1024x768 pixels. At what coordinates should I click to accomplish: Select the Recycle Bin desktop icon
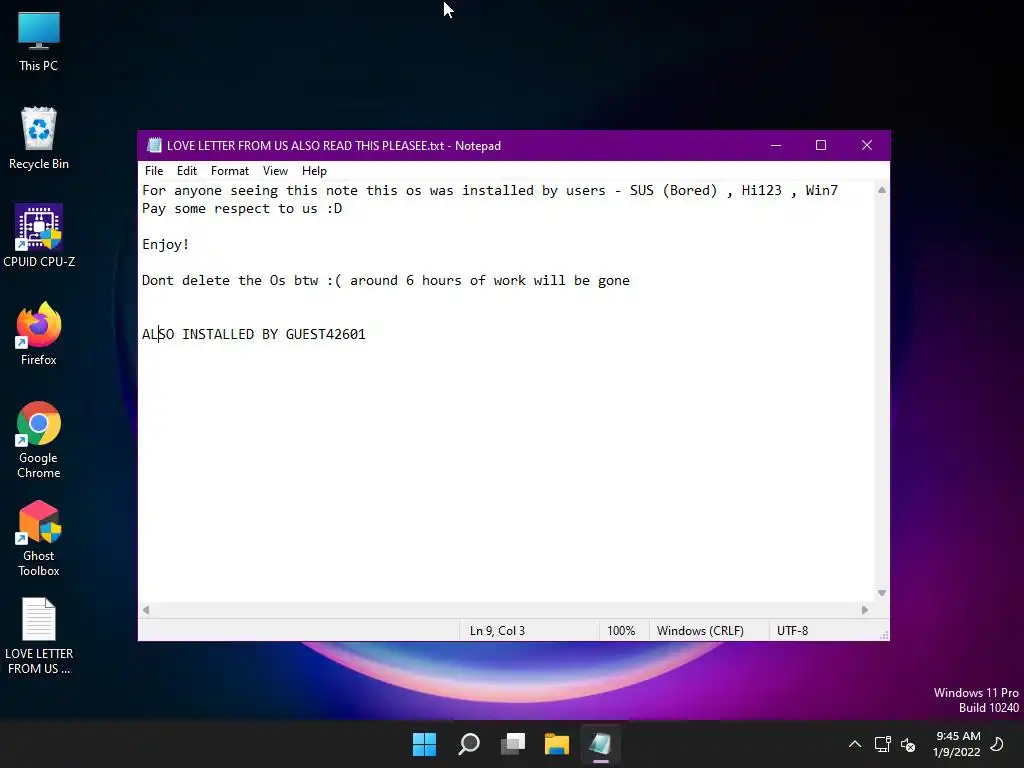tap(39, 138)
